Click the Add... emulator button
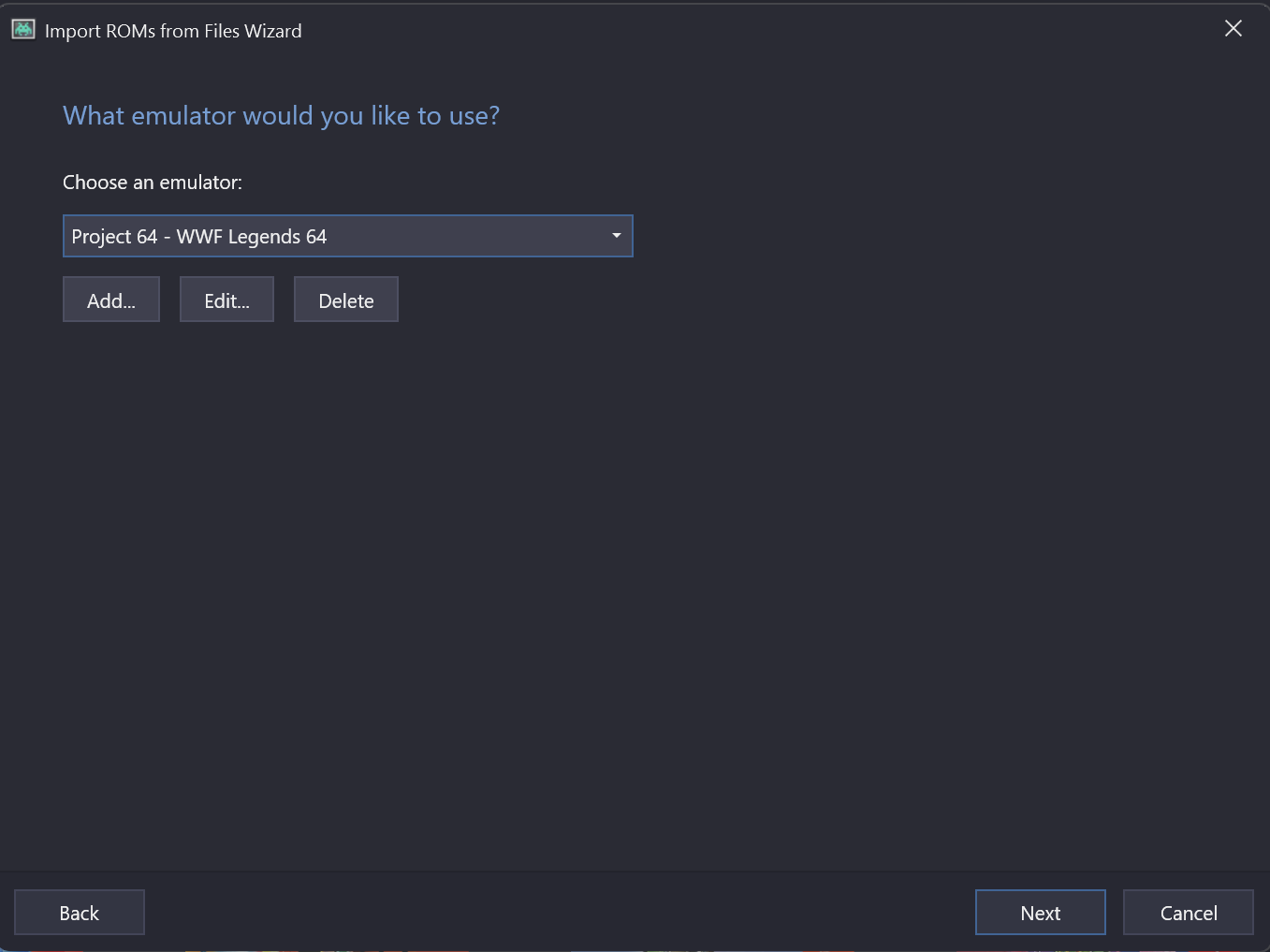The width and height of the screenshot is (1270, 952). (111, 300)
